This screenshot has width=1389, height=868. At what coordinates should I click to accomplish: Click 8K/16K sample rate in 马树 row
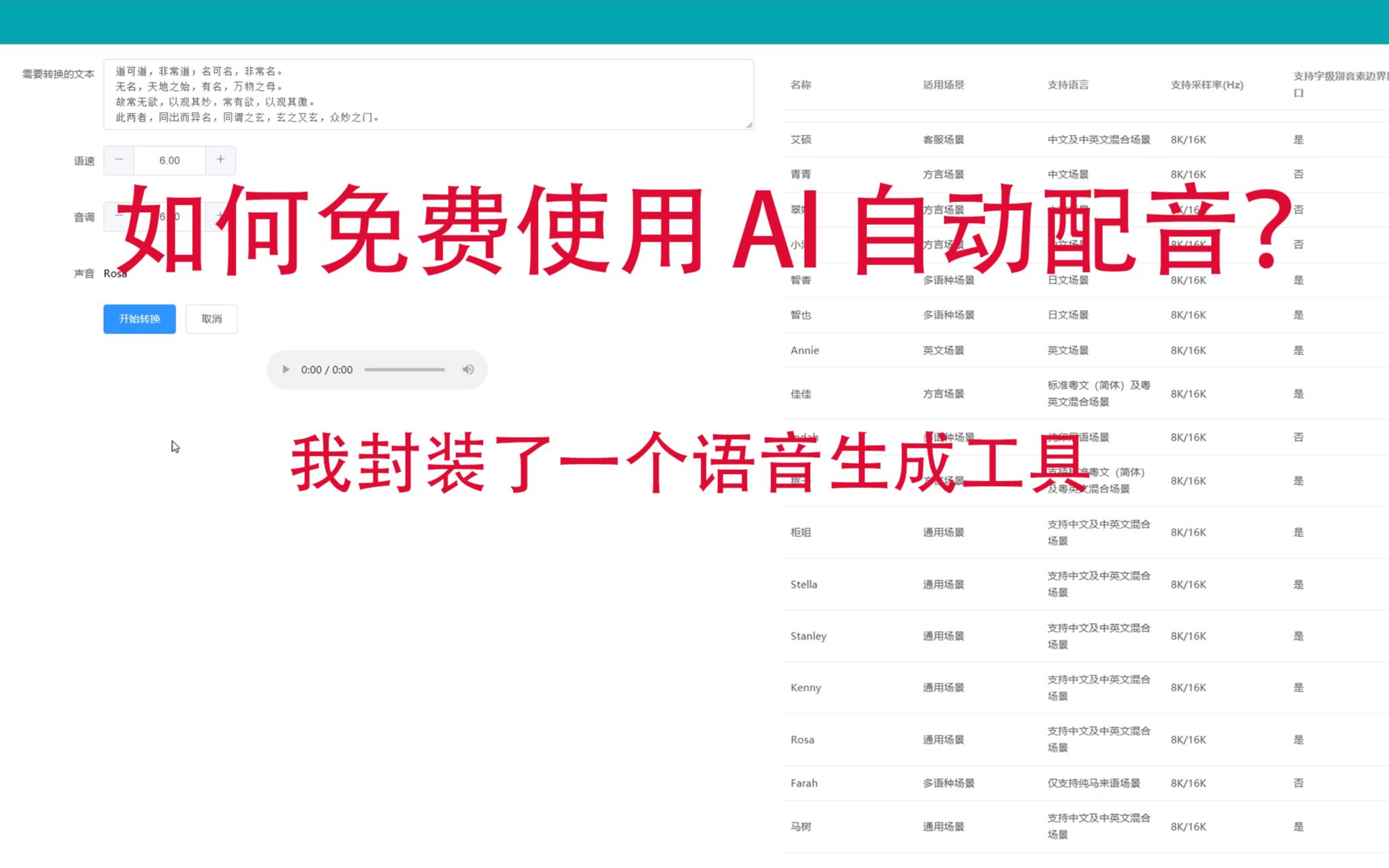(x=1188, y=827)
